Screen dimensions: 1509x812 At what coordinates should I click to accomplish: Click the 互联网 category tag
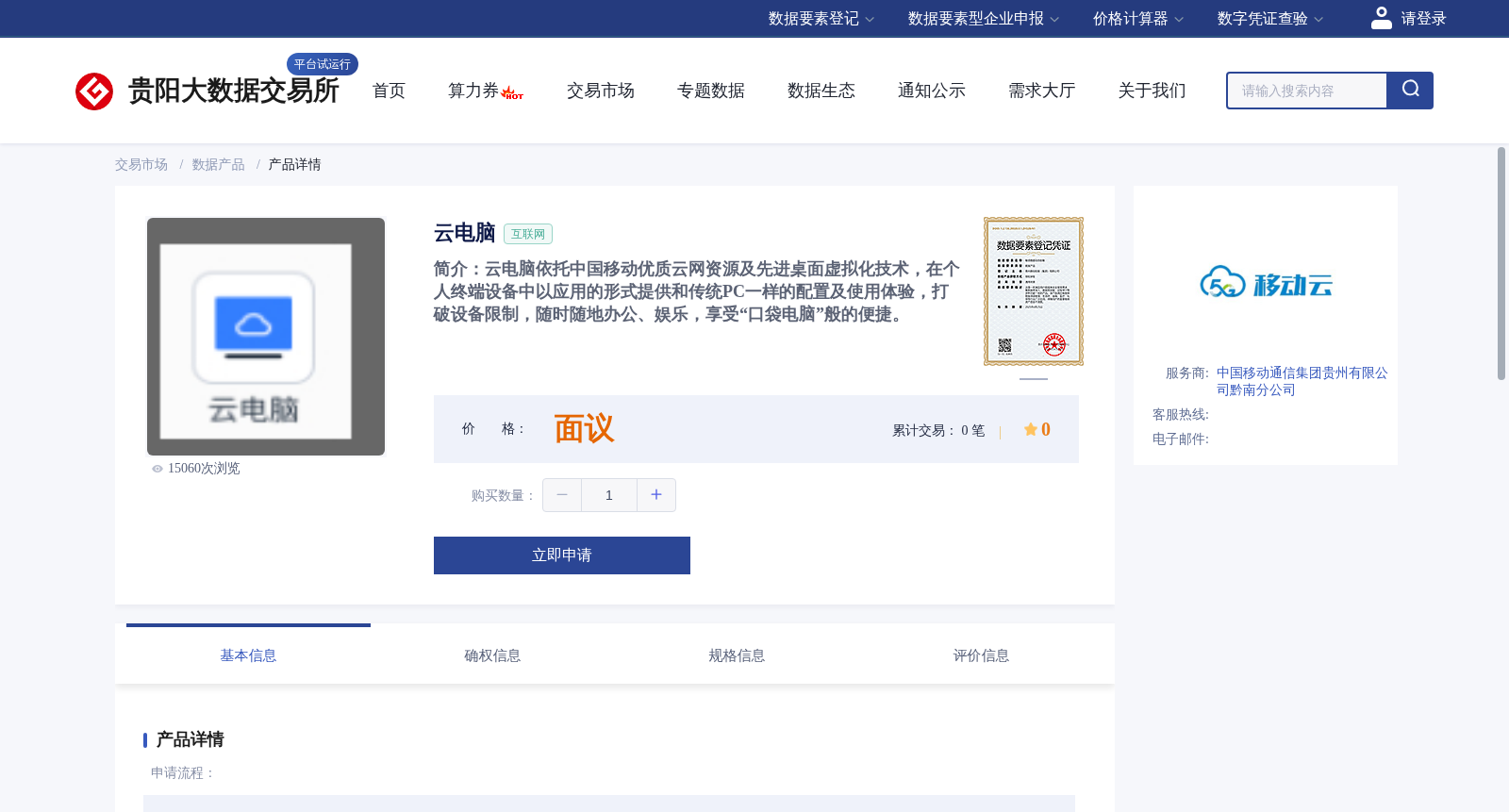click(528, 234)
